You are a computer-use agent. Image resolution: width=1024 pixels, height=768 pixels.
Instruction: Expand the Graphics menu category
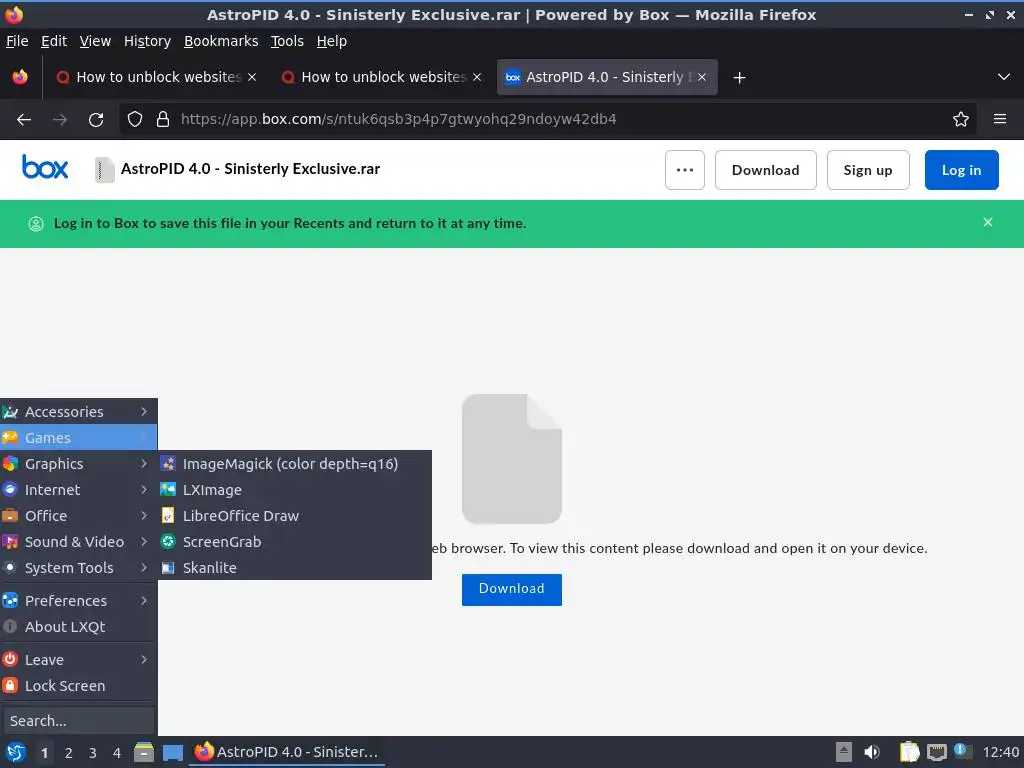[x=78, y=464]
